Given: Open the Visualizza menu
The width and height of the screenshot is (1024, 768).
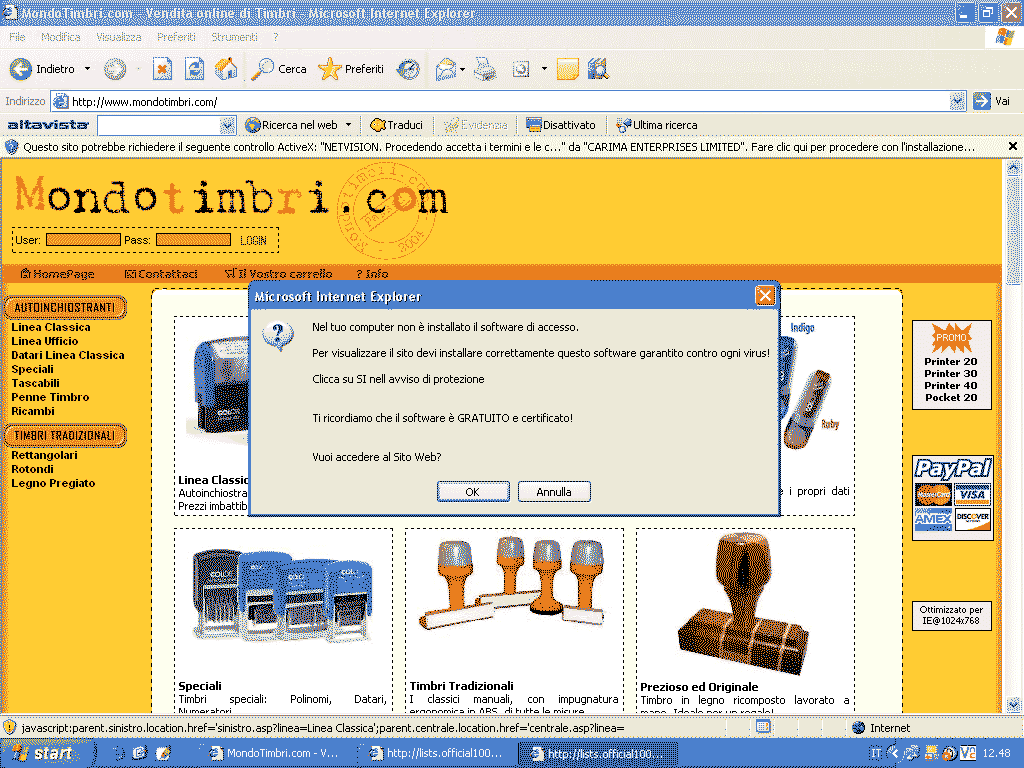Looking at the screenshot, I should [x=119, y=37].
